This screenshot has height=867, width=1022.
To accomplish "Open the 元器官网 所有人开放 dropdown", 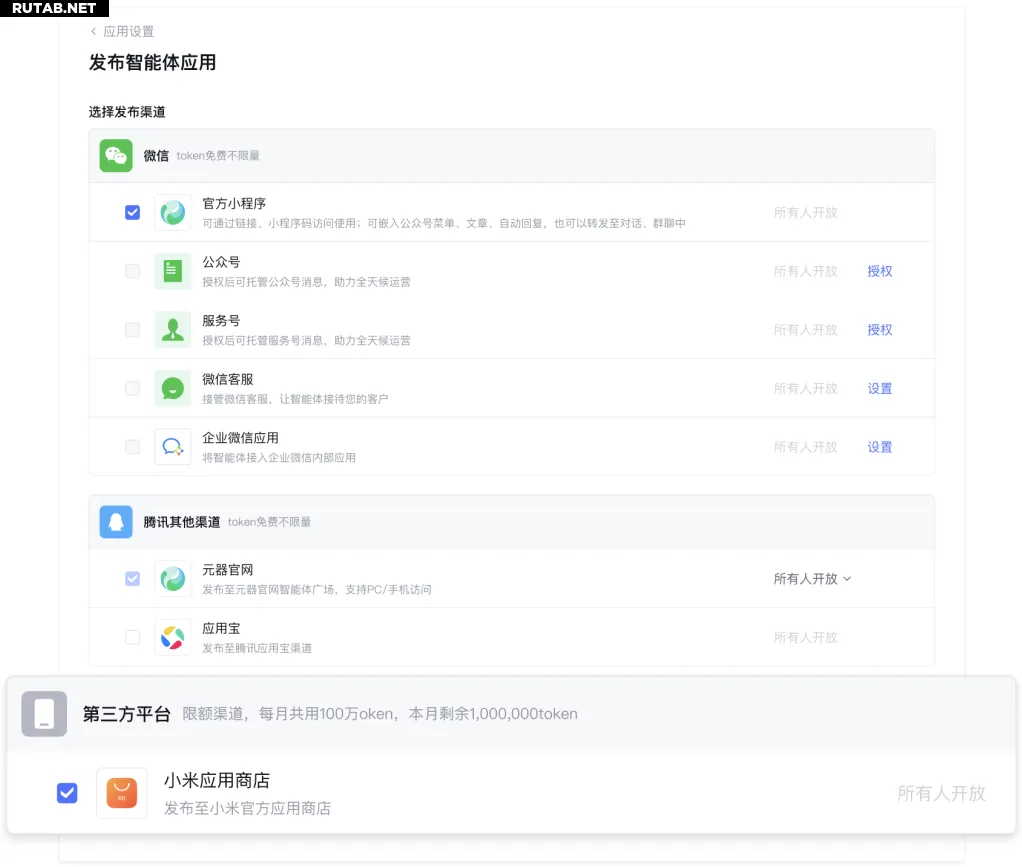I will point(812,579).
